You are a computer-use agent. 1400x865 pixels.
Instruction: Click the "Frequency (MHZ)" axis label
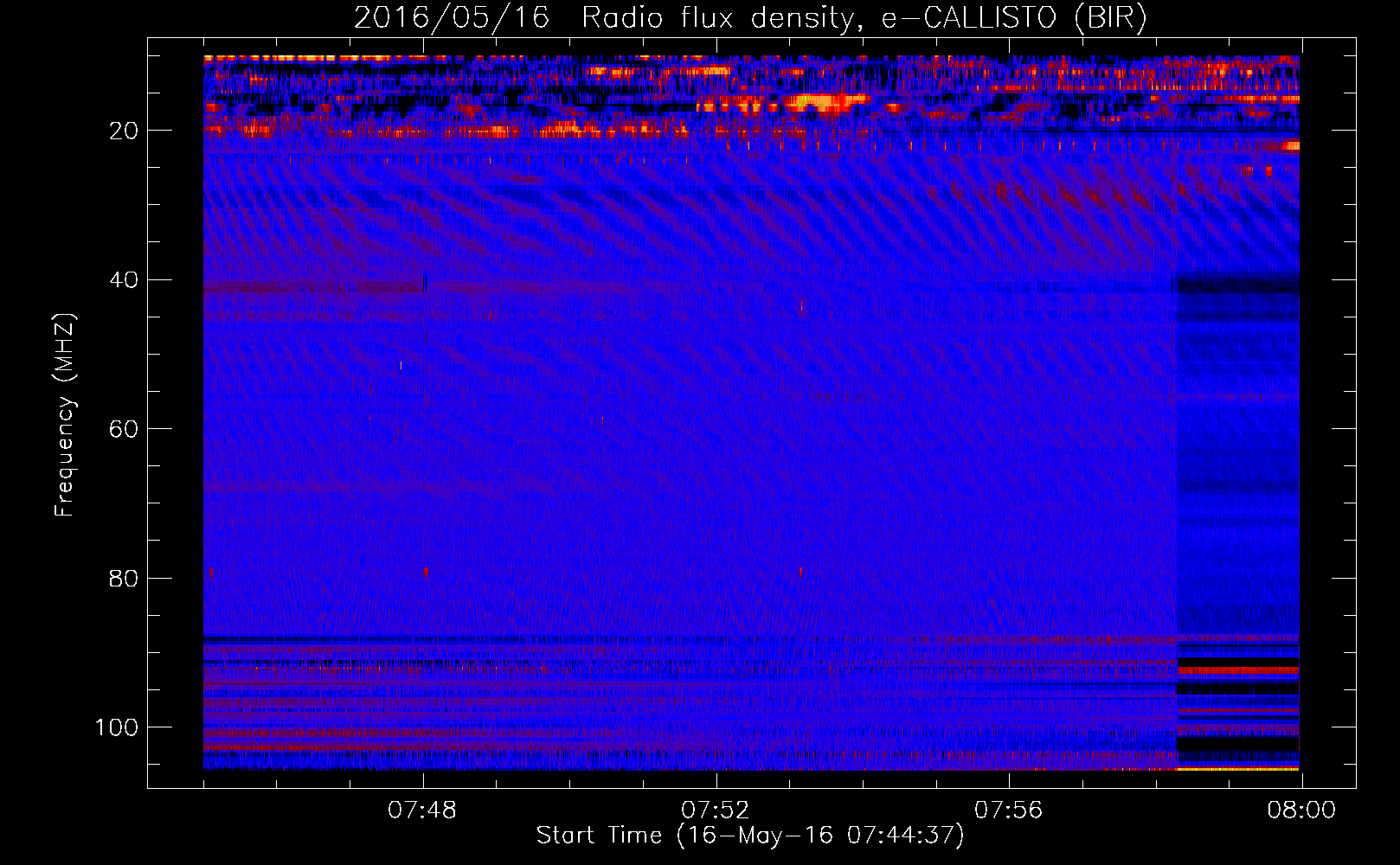(65, 415)
